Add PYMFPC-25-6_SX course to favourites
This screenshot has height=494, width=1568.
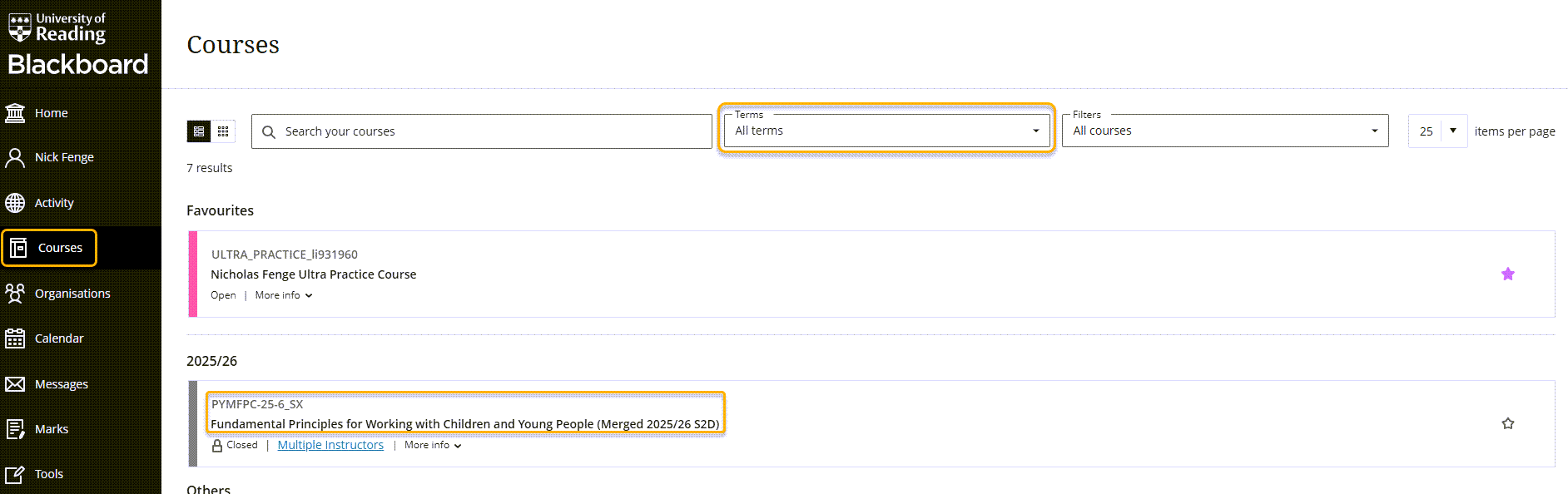point(1507,424)
